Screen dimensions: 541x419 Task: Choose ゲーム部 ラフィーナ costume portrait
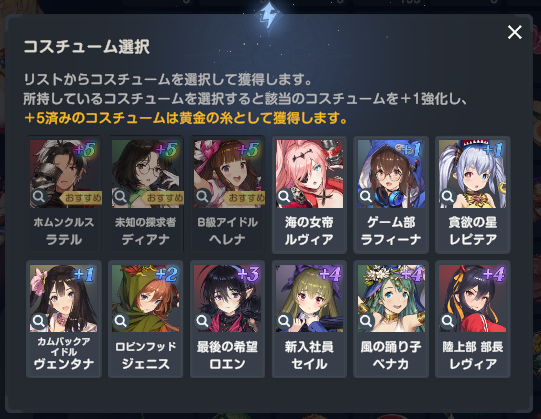point(391,174)
